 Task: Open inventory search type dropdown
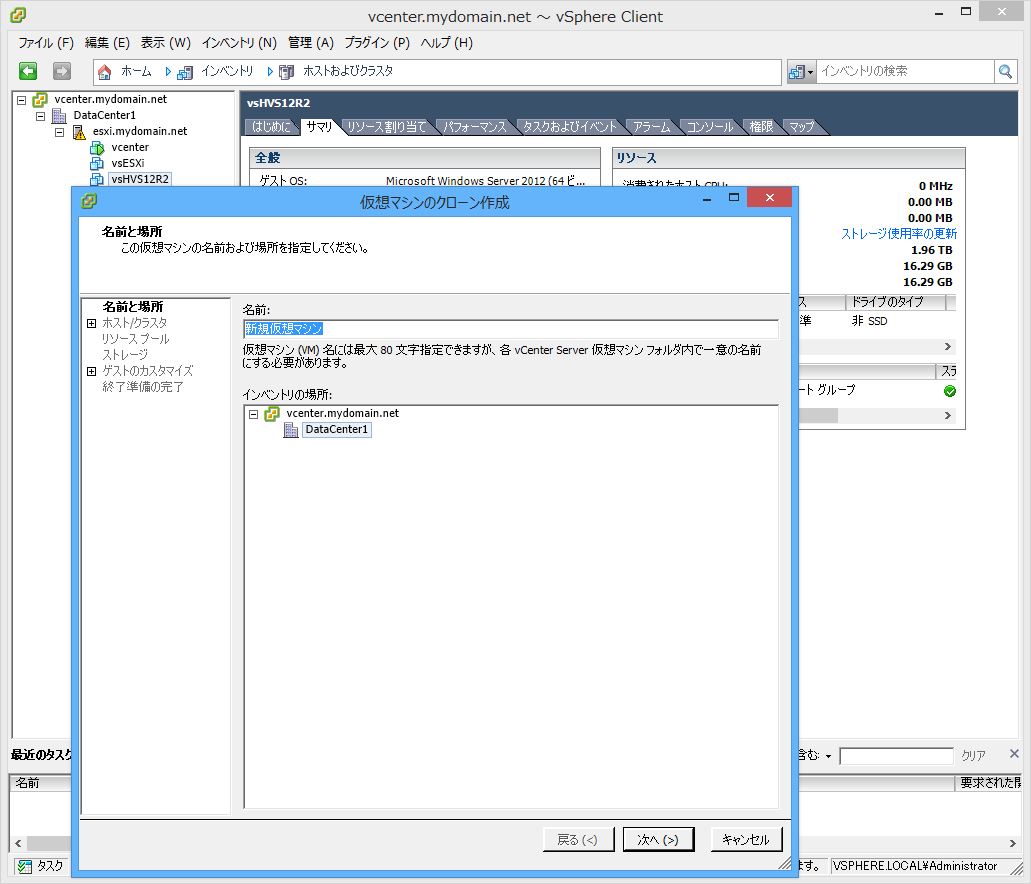click(x=801, y=71)
